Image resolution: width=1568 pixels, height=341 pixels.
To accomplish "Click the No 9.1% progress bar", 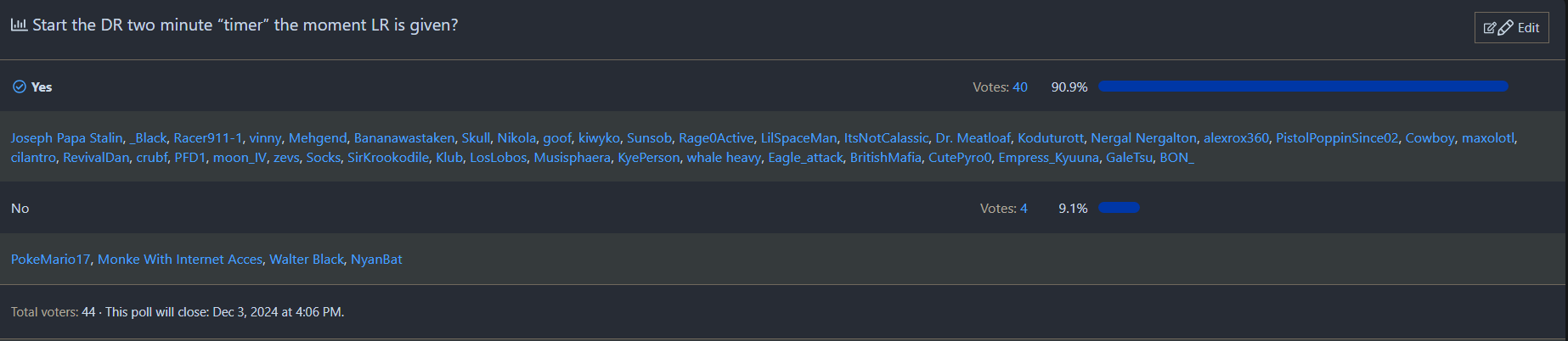I will (1119, 208).
